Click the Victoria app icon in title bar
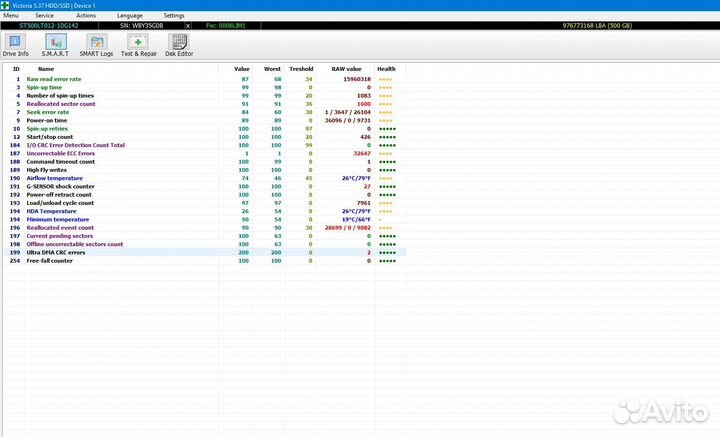 [x=5, y=5]
